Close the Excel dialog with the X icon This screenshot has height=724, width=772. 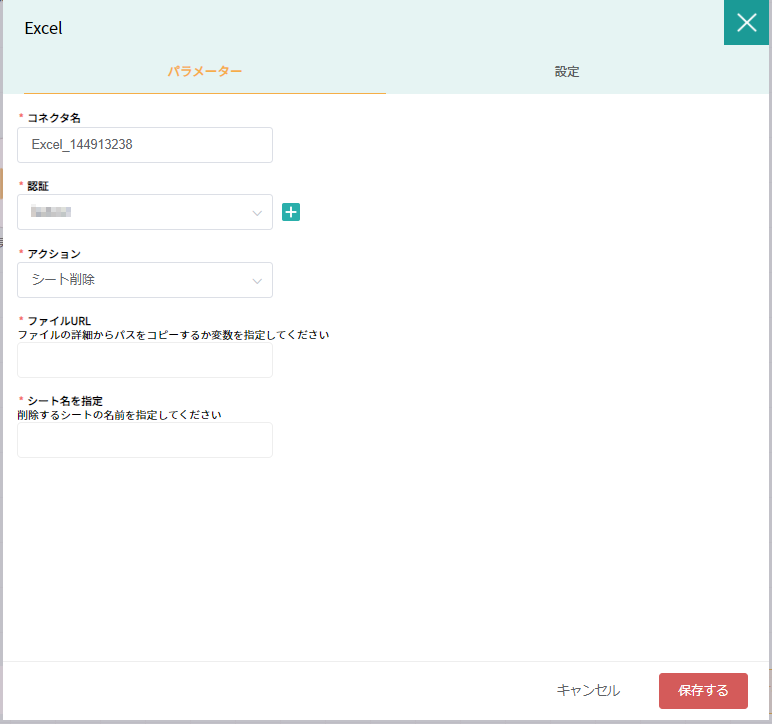coord(746,23)
